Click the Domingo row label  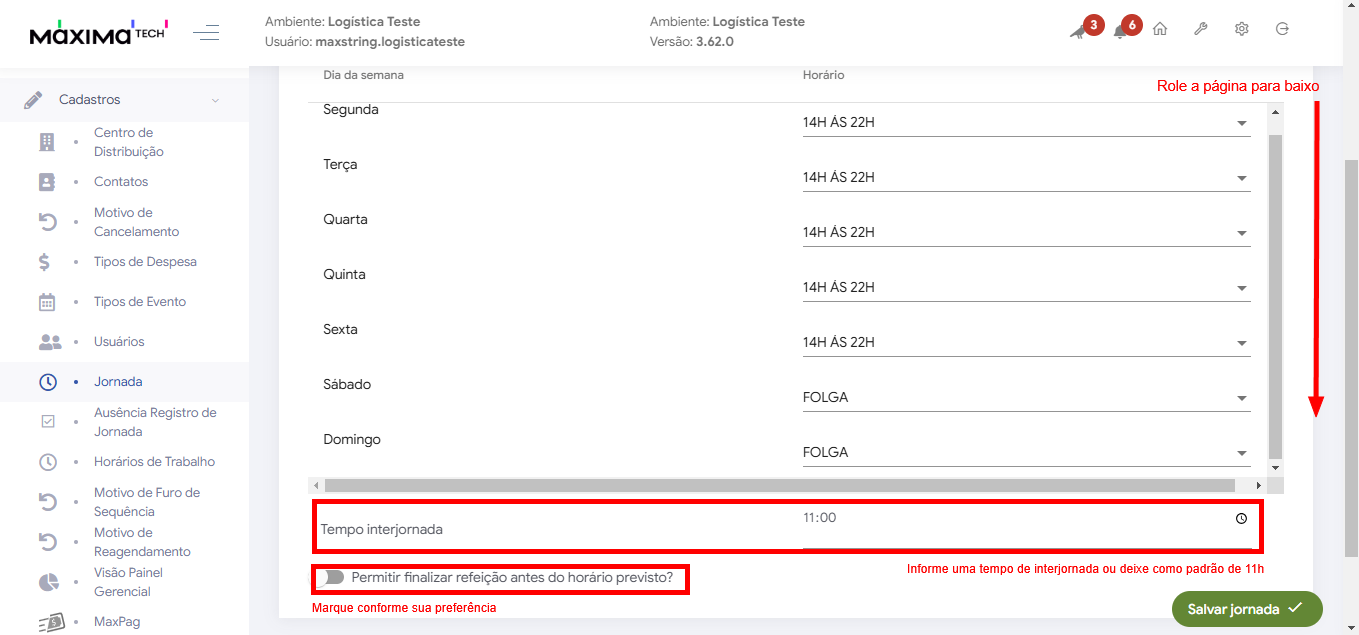coord(352,439)
